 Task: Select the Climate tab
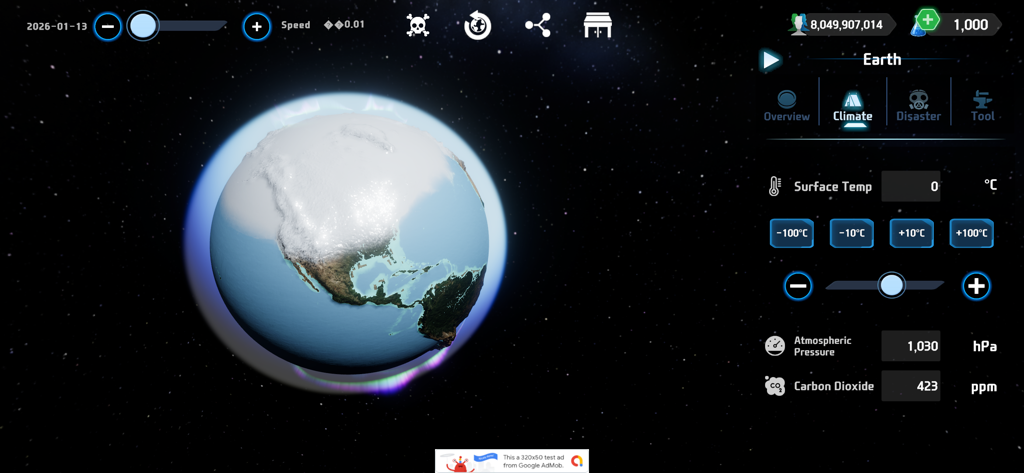pyautogui.click(x=852, y=108)
